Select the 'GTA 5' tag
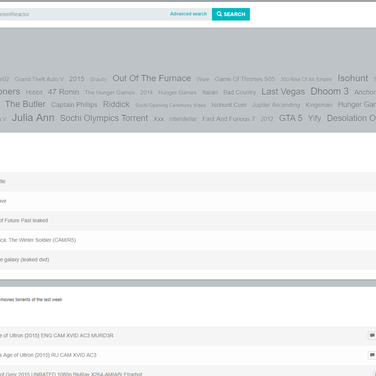 point(291,118)
